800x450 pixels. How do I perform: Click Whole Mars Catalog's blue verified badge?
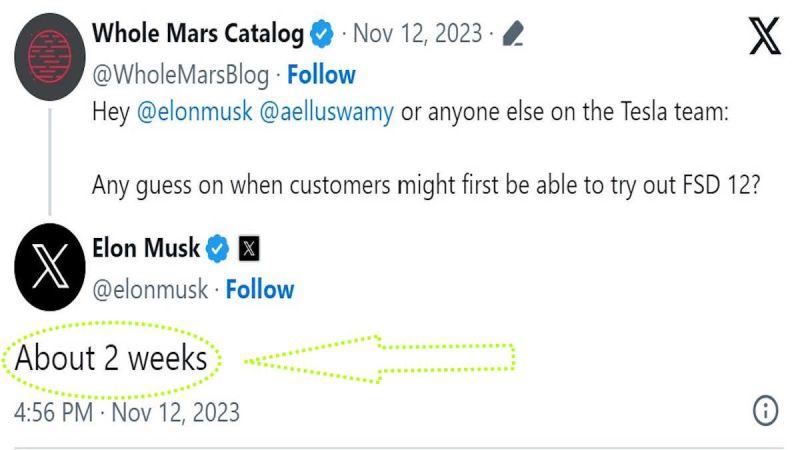point(322,35)
